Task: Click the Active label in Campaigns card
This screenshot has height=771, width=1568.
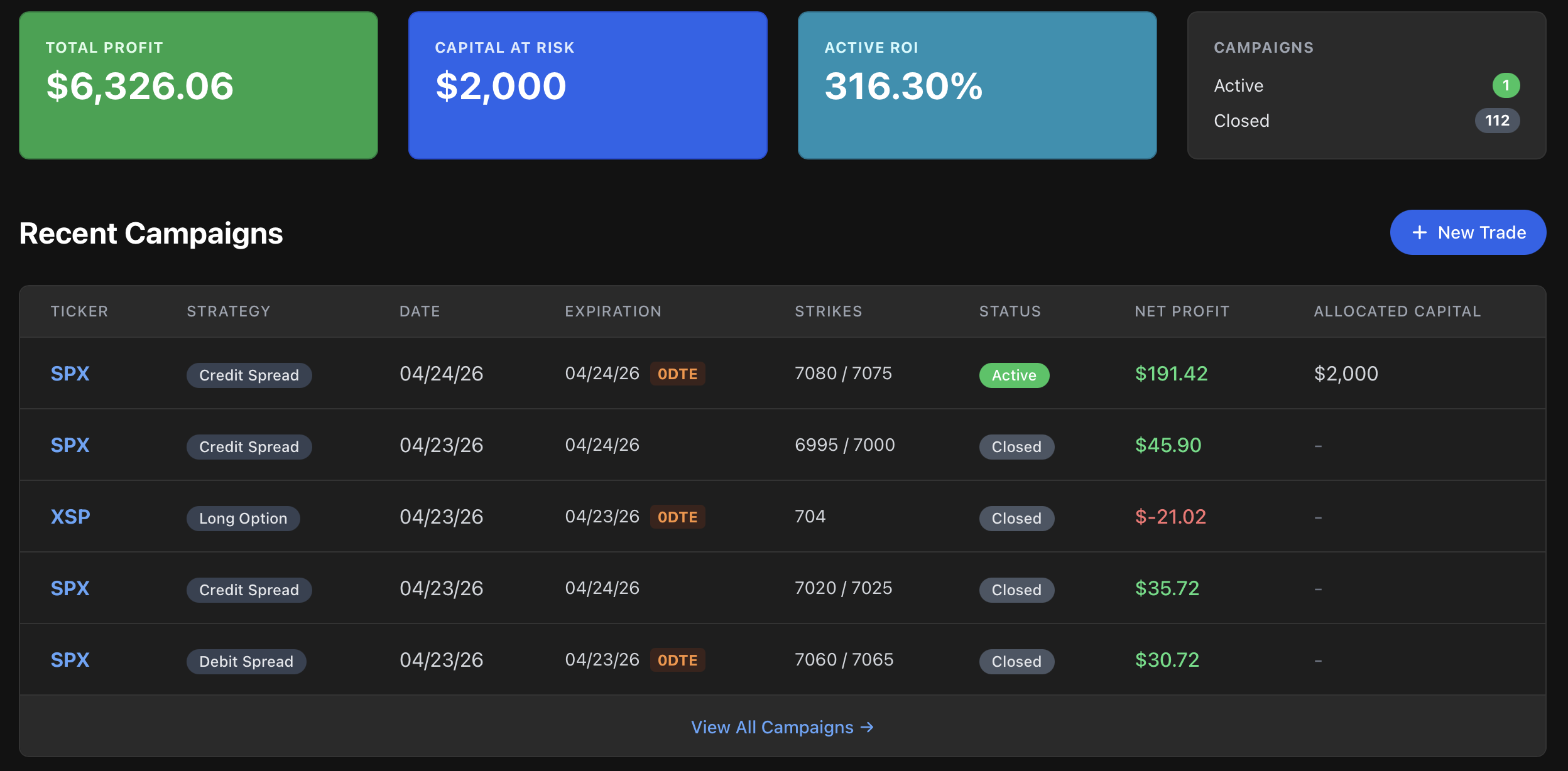Action: pyautogui.click(x=1238, y=85)
